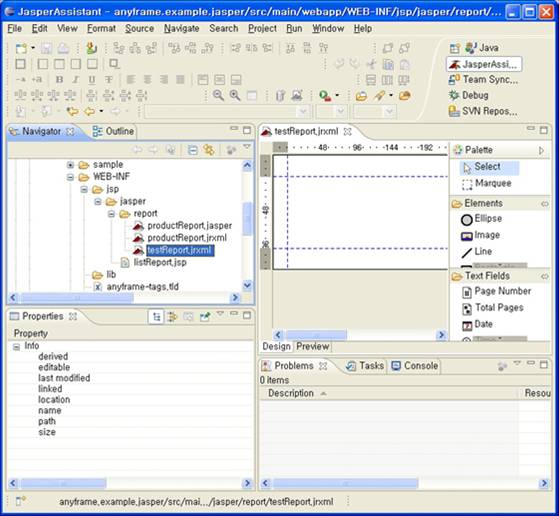Collapse the jasper folder
Screen dimensions: 559x516
click(98, 202)
